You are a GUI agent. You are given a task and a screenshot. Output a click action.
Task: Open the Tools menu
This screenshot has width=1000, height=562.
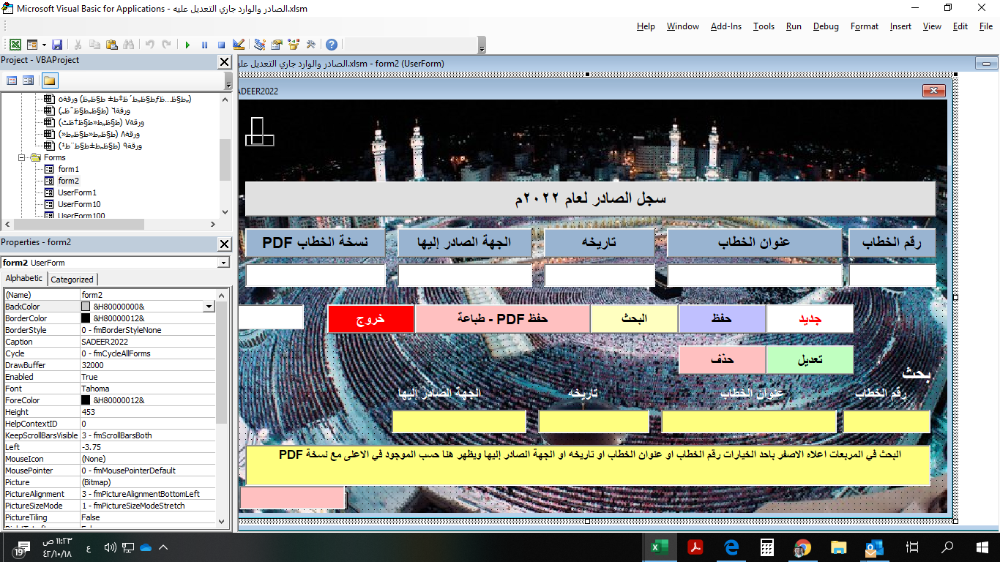(x=763, y=26)
